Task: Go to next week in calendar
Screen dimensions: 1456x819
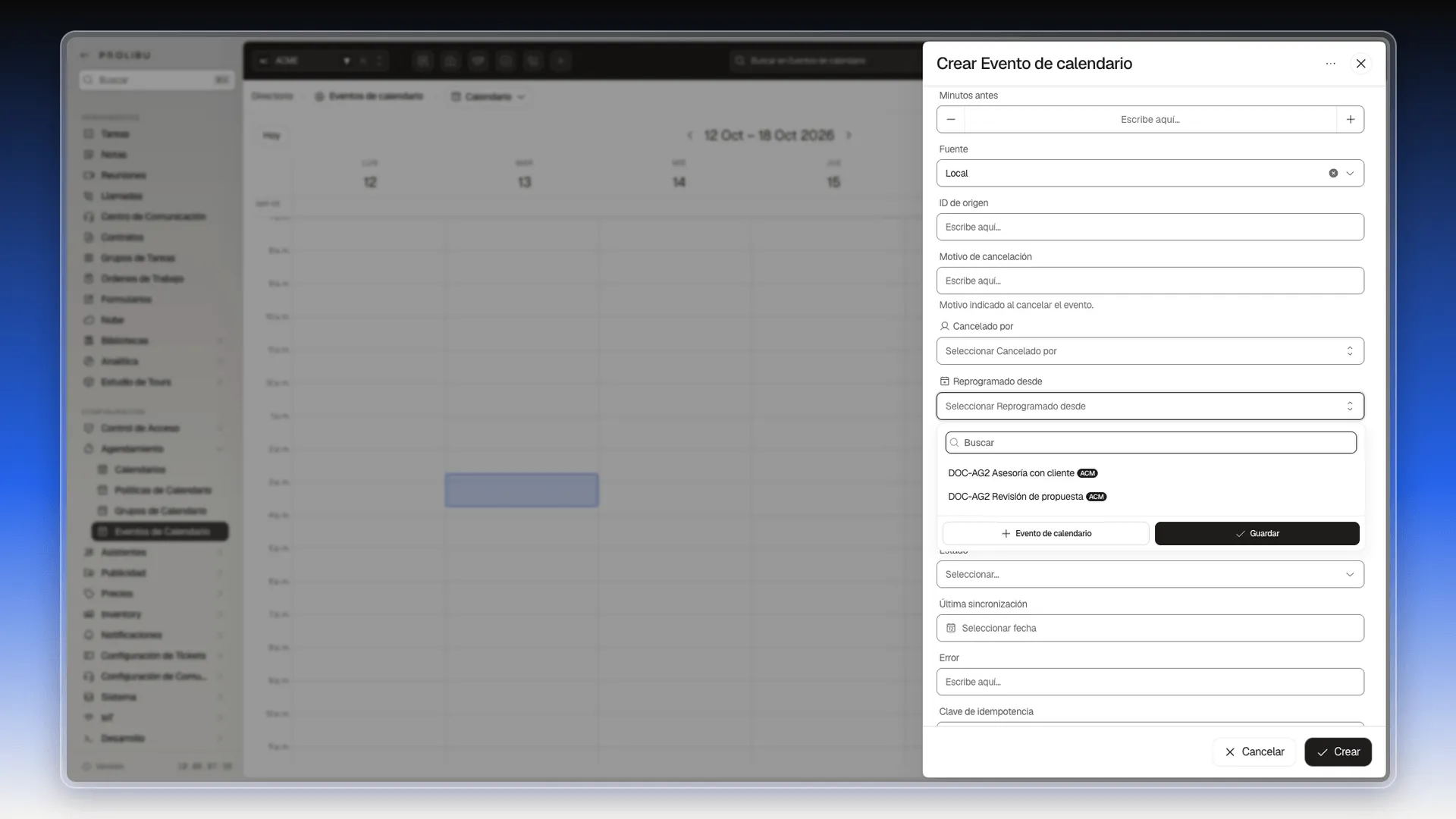Action: click(x=849, y=135)
